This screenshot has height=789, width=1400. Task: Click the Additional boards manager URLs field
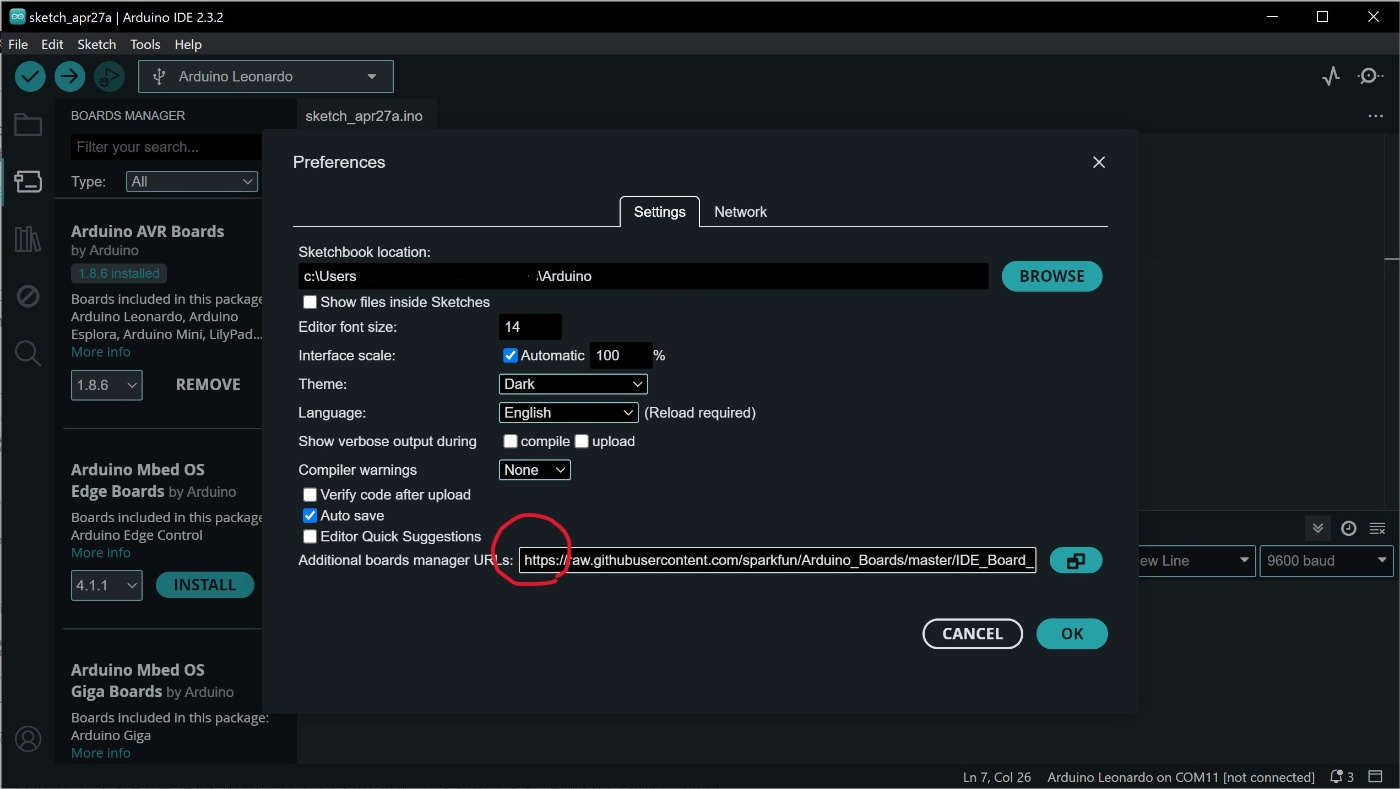(778, 560)
